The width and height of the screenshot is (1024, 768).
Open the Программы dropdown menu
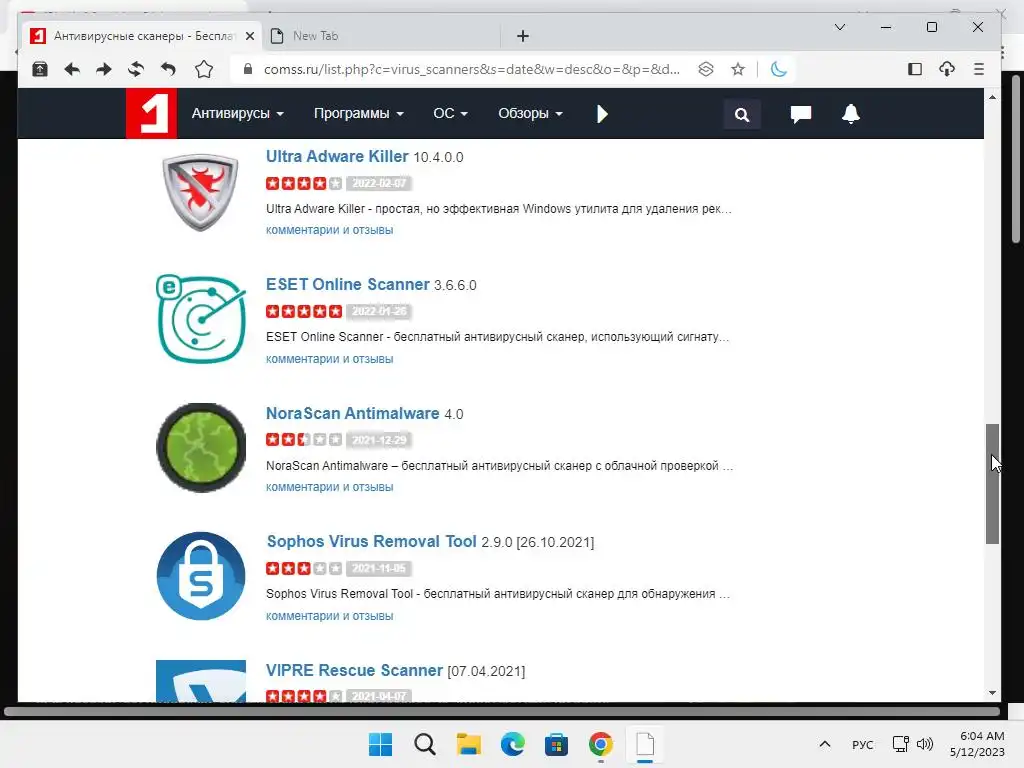pos(359,114)
